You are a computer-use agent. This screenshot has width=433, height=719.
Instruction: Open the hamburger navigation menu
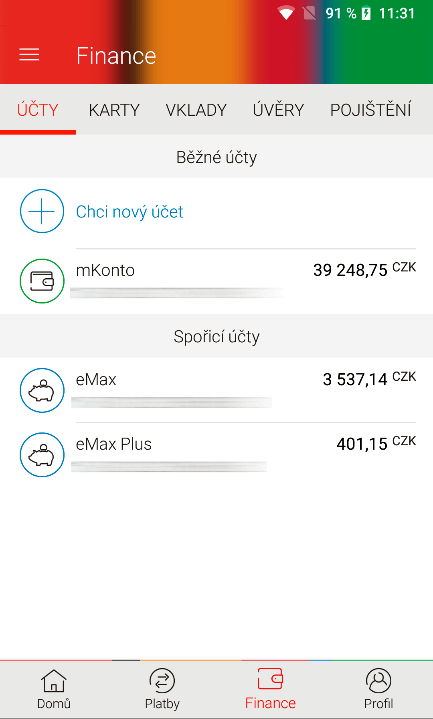(29, 55)
